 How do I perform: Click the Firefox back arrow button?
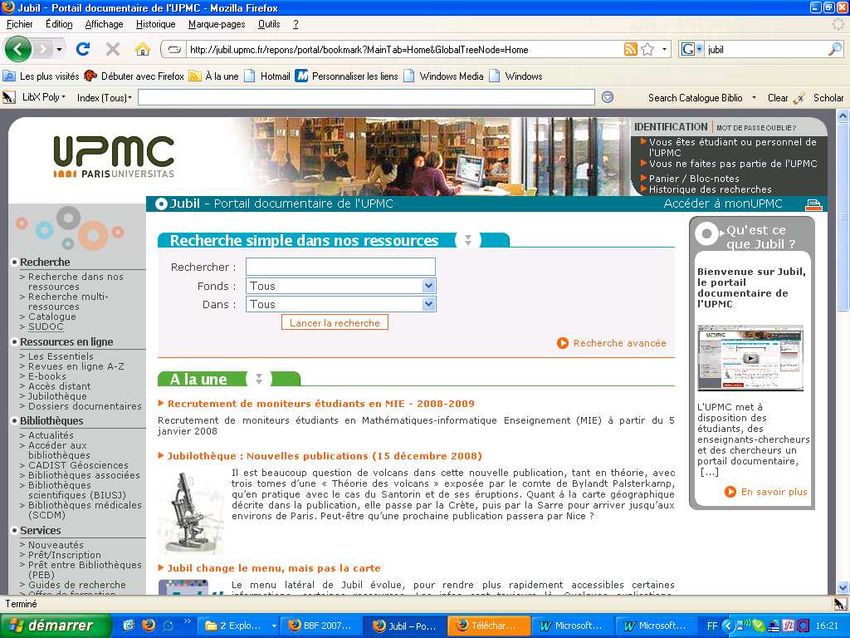click(18, 49)
